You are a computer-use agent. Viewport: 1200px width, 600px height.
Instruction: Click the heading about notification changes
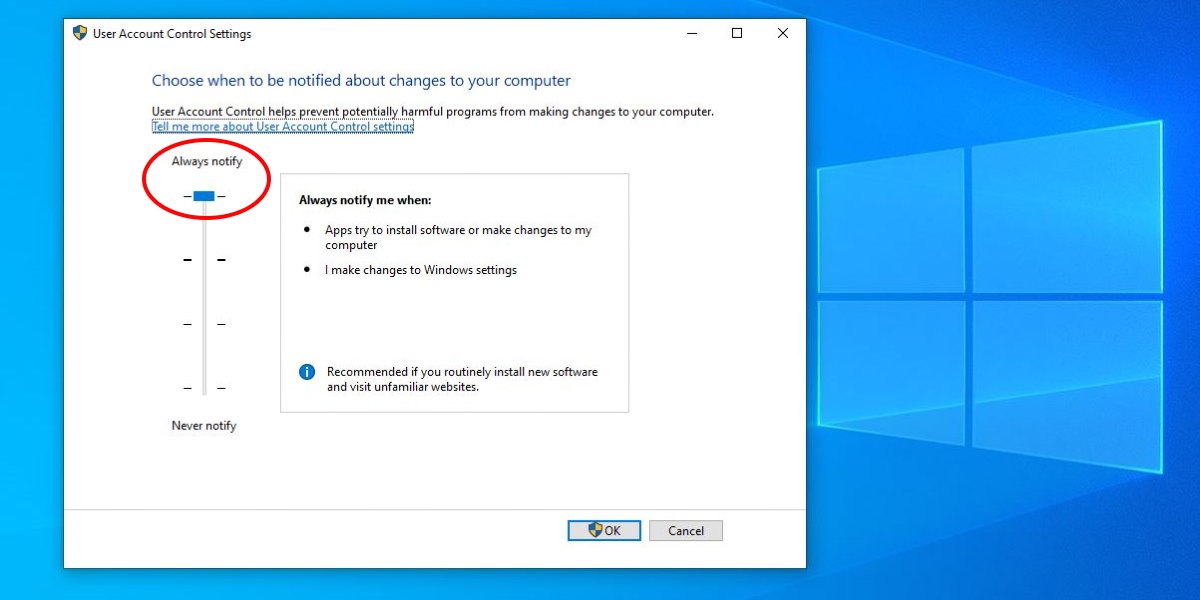point(361,80)
